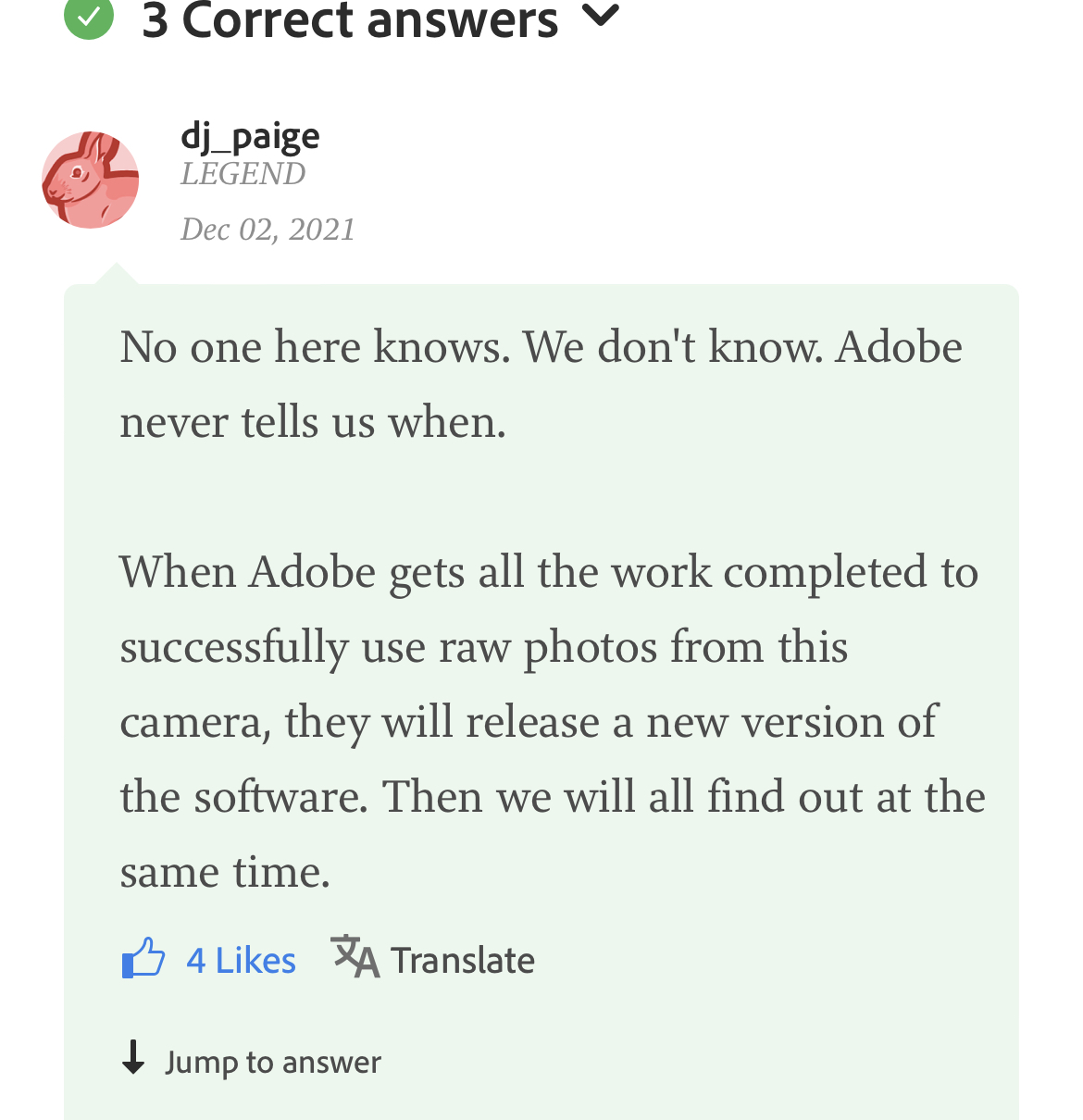Click the "Jump to answer" link
Screen dimensions: 1083x1120
coord(272,1062)
